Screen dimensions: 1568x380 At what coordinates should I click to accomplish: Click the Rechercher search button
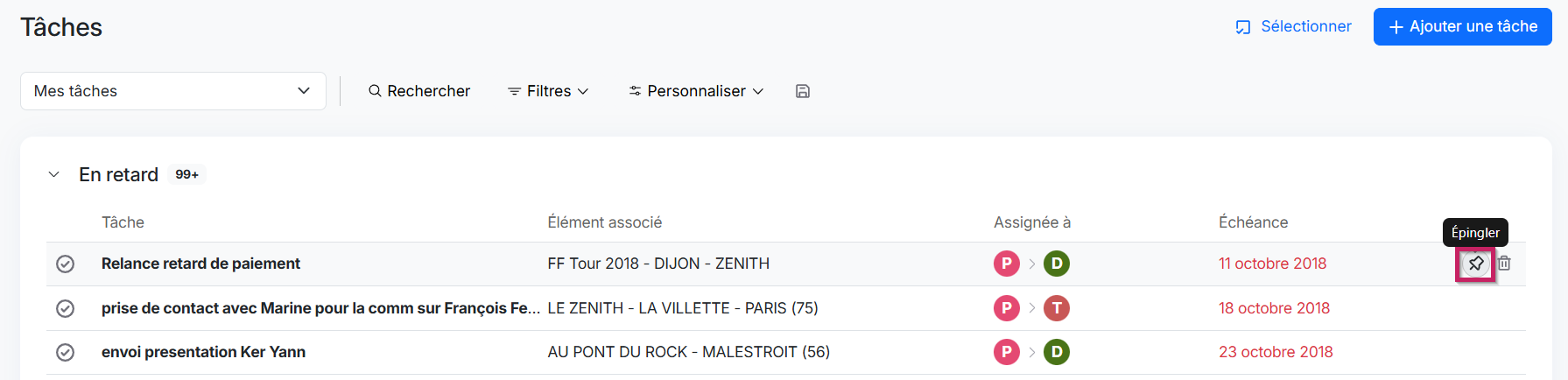[x=419, y=91]
